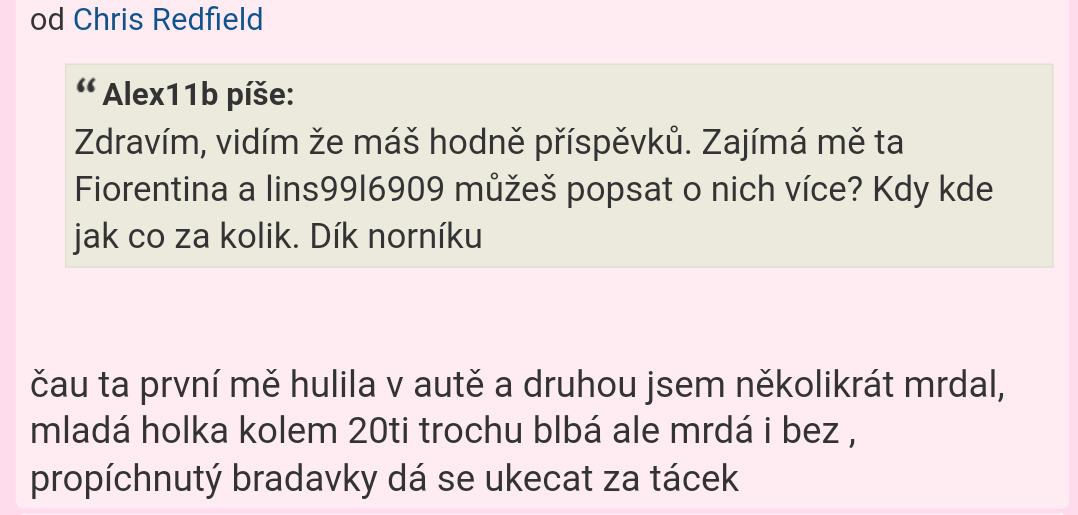Click 'Dík norníku' ending the quote
Viewport: 1078px width, 515px height.
click(x=395, y=237)
